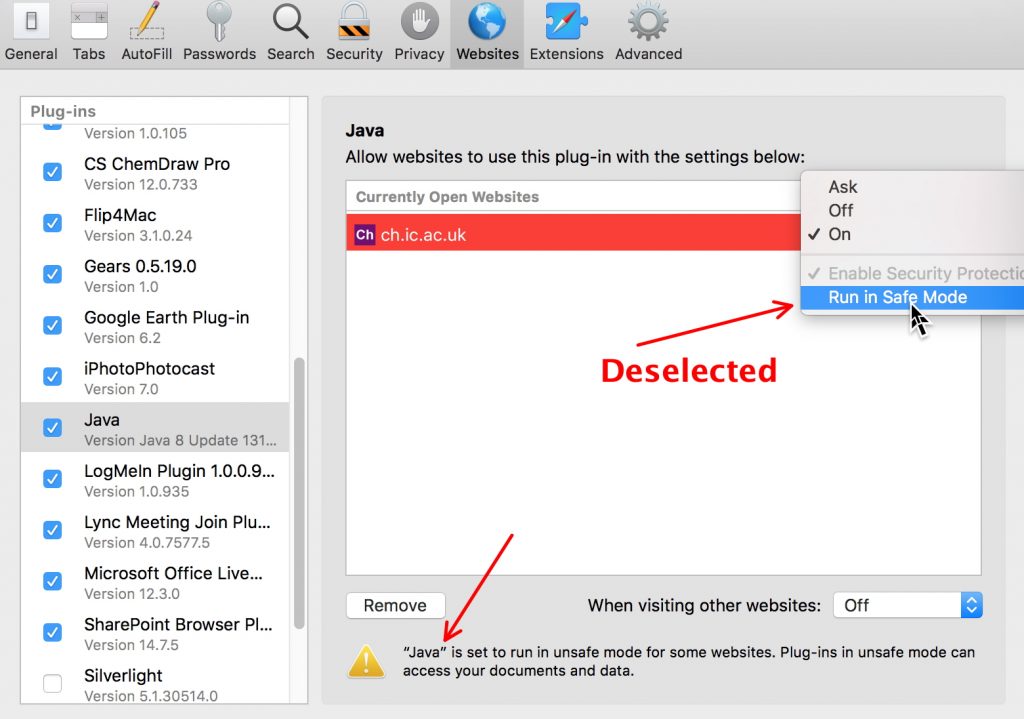The image size is (1024, 719).
Task: Open Passwords key icon pane
Action: coord(220,32)
